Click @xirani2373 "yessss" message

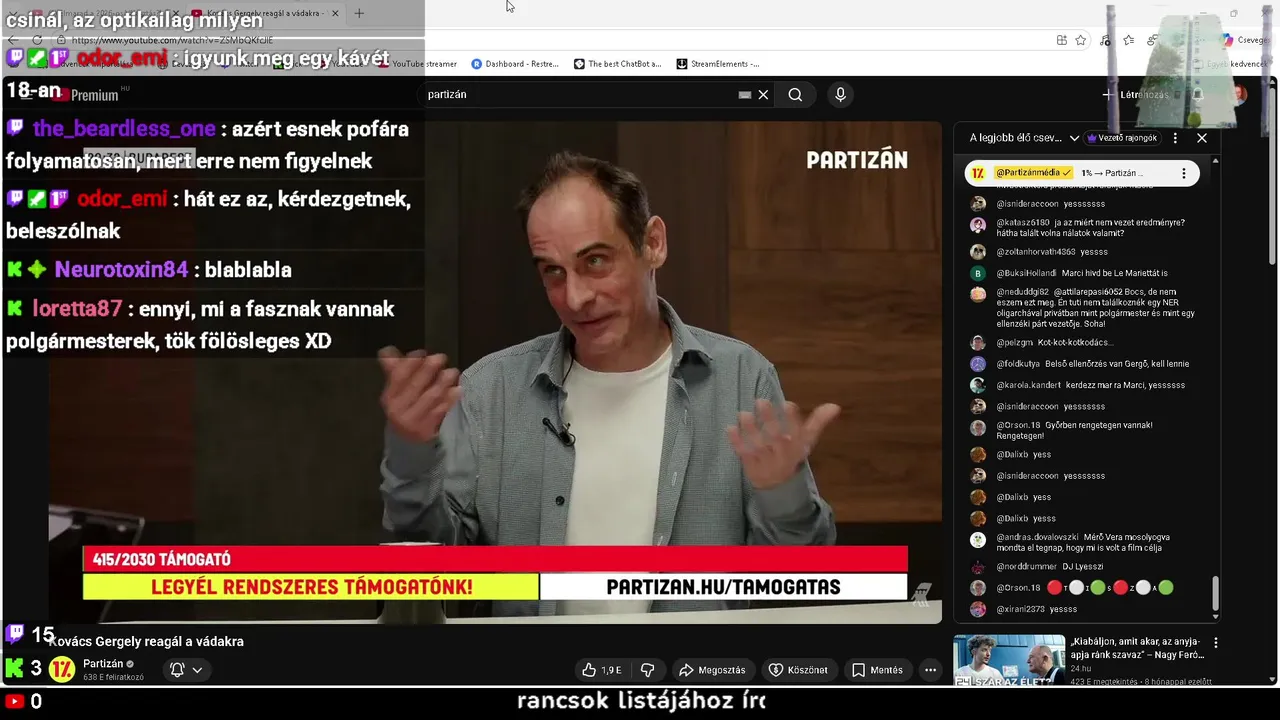(1085, 609)
